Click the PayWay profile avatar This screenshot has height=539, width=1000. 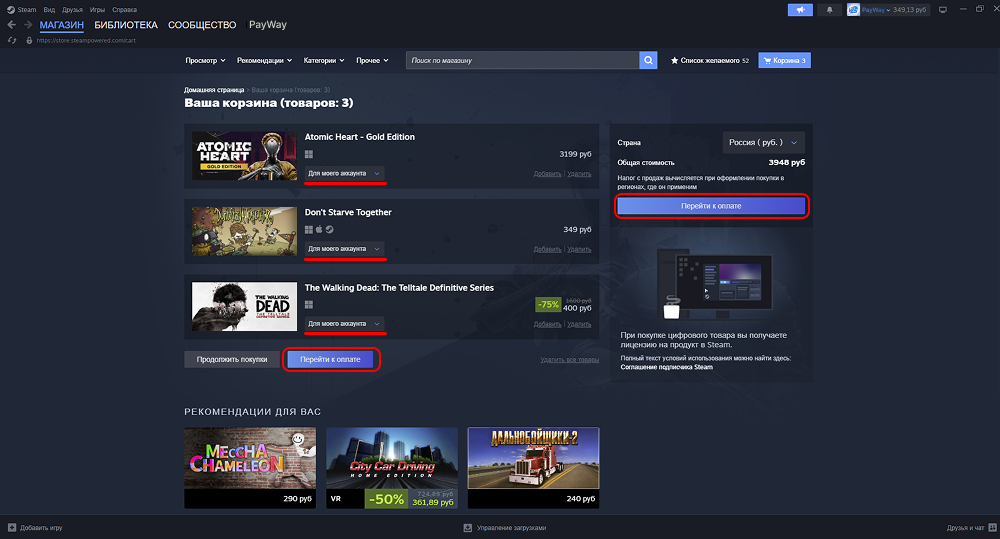pos(853,10)
